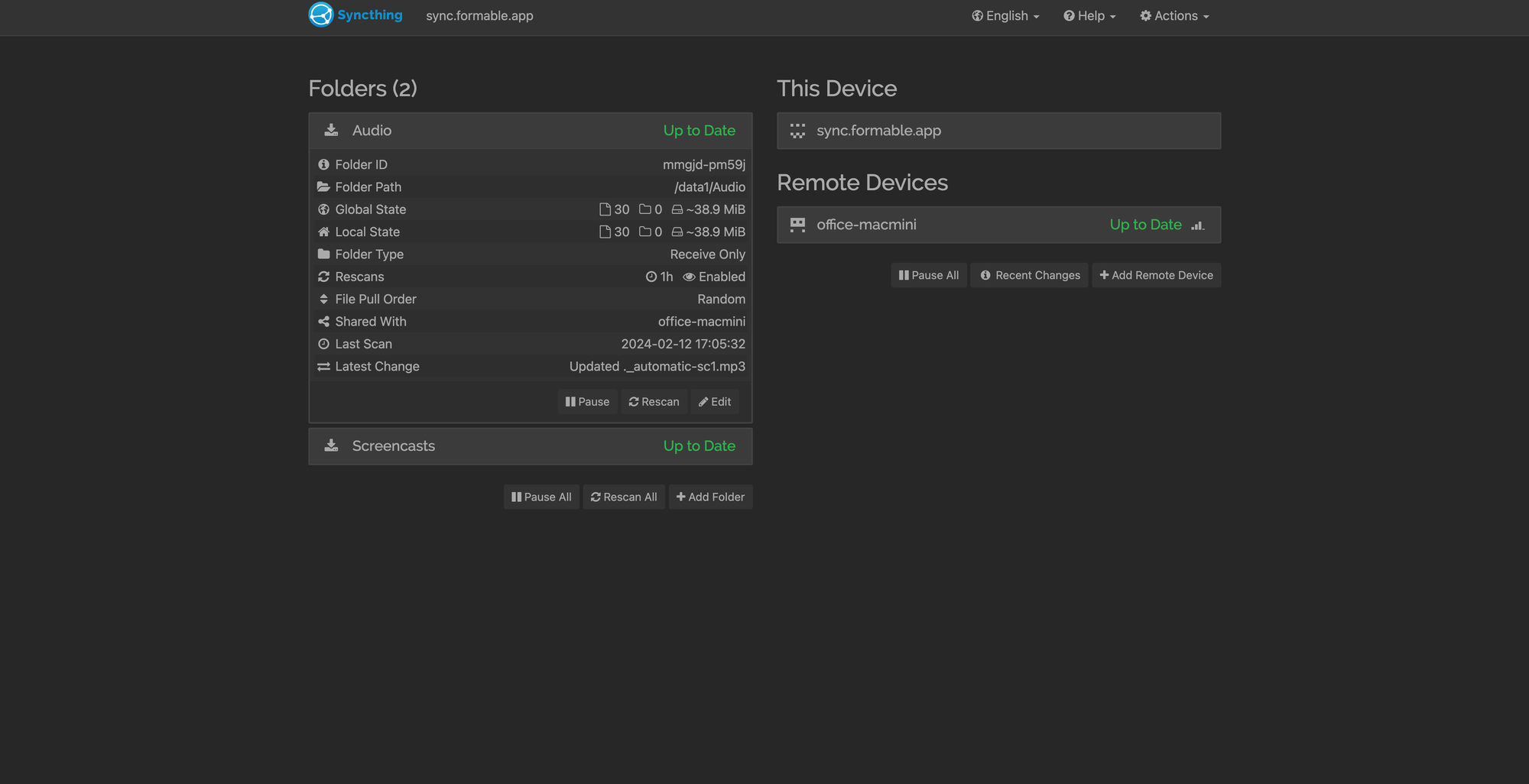Click the home icon next to Local State
Image resolution: width=1529 pixels, height=784 pixels.
[323, 232]
